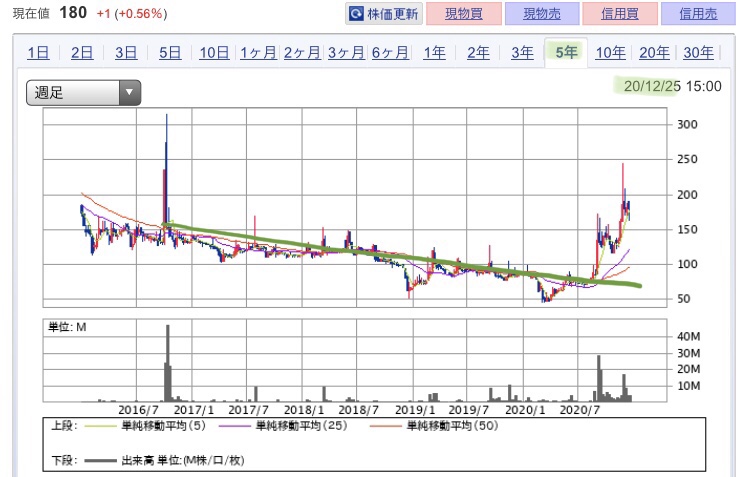742x477 pixels.
Task: Click the orange 50-period average legend line
Action: coord(385,426)
